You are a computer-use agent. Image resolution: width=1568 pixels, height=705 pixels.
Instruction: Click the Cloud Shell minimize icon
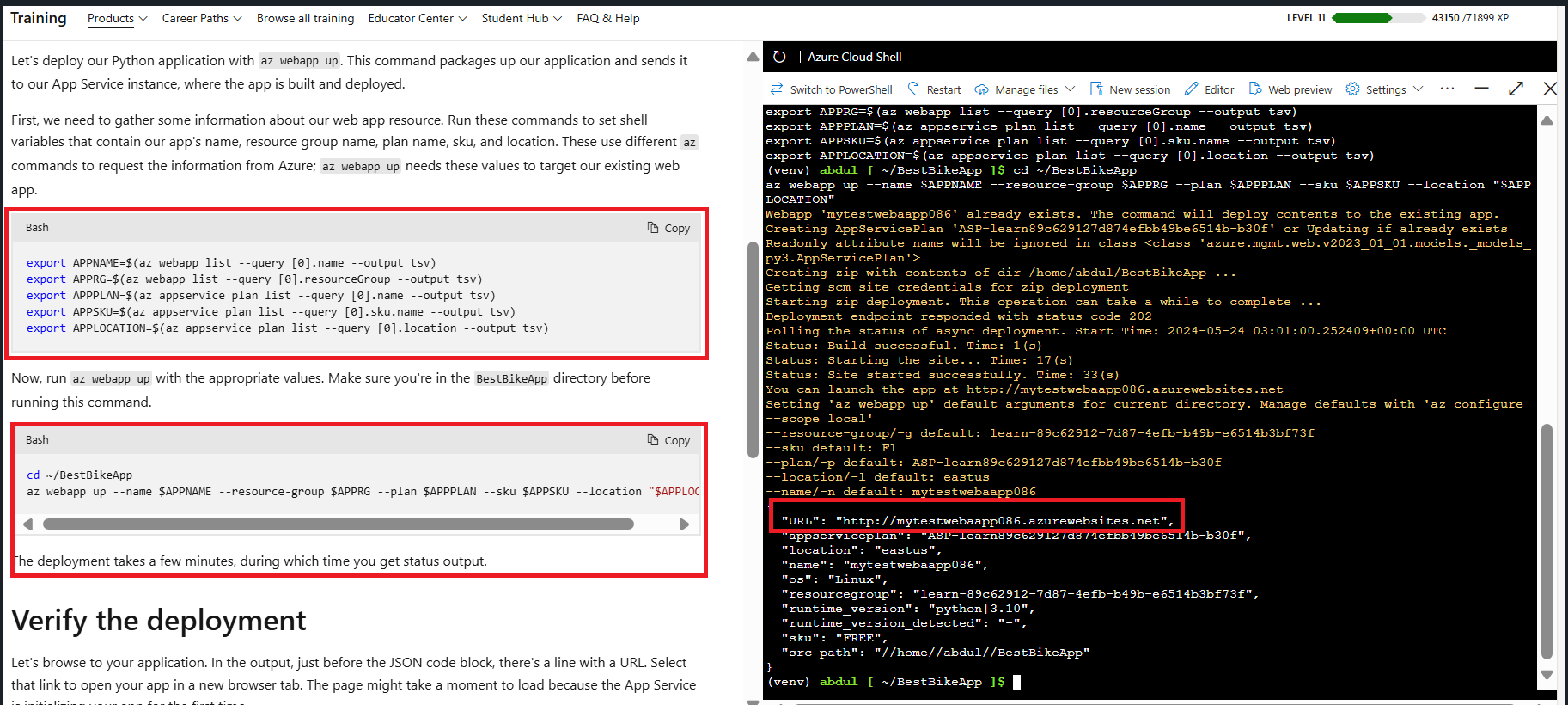click(x=1481, y=89)
